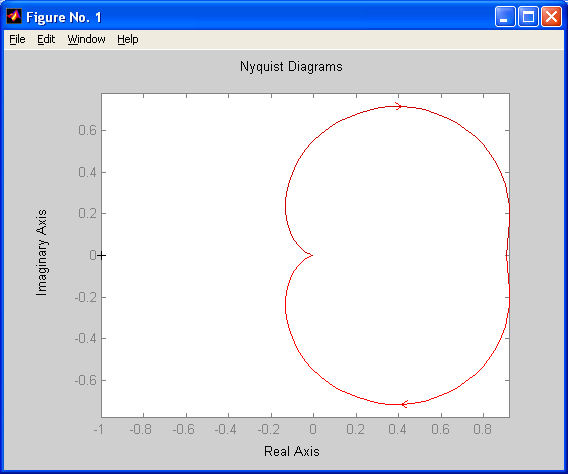This screenshot has width=568, height=474.
Task: Click the -0.8 tick label on the real axis
Action: tap(141, 429)
